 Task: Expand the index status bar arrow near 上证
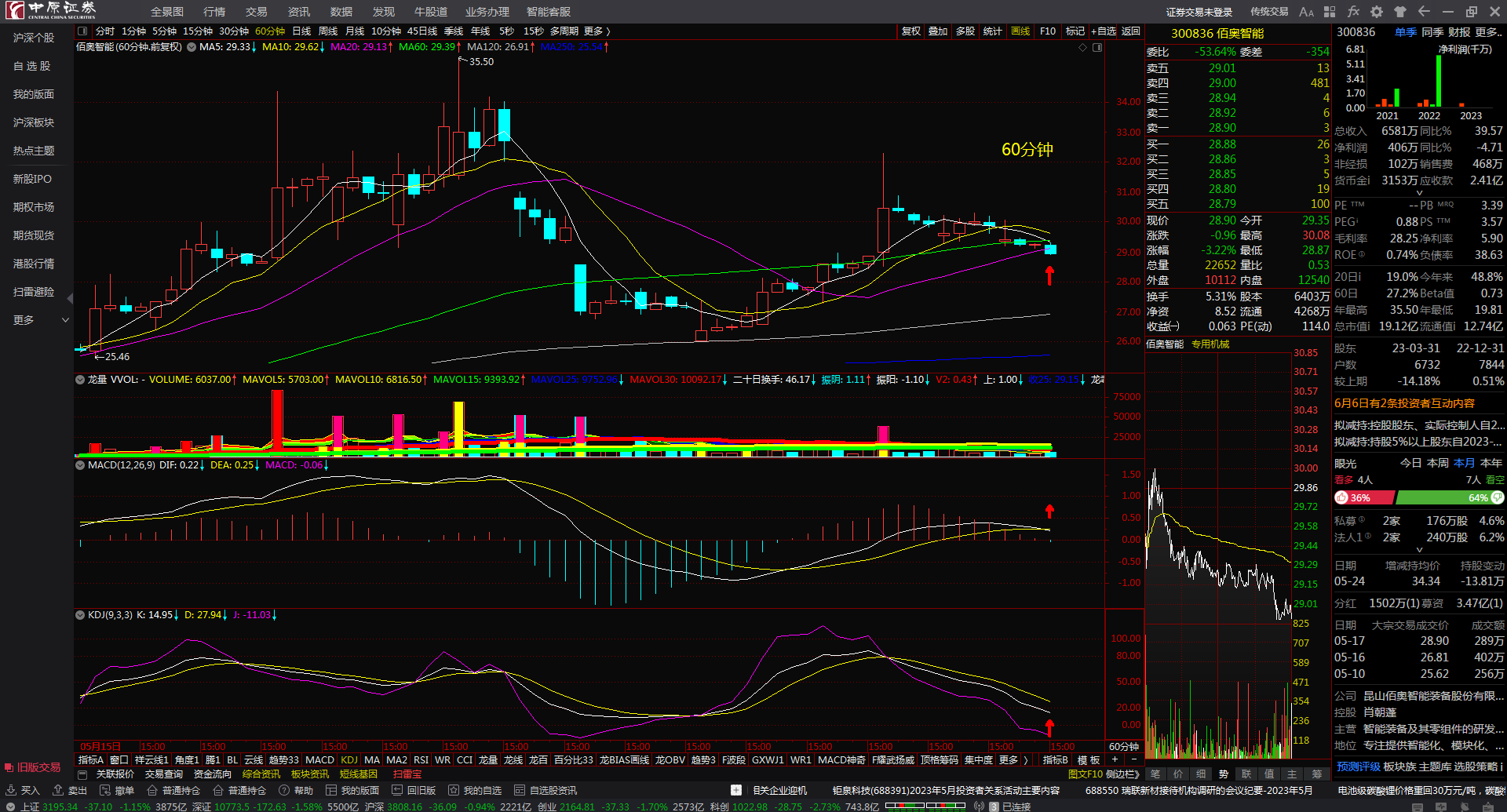click(x=11, y=807)
